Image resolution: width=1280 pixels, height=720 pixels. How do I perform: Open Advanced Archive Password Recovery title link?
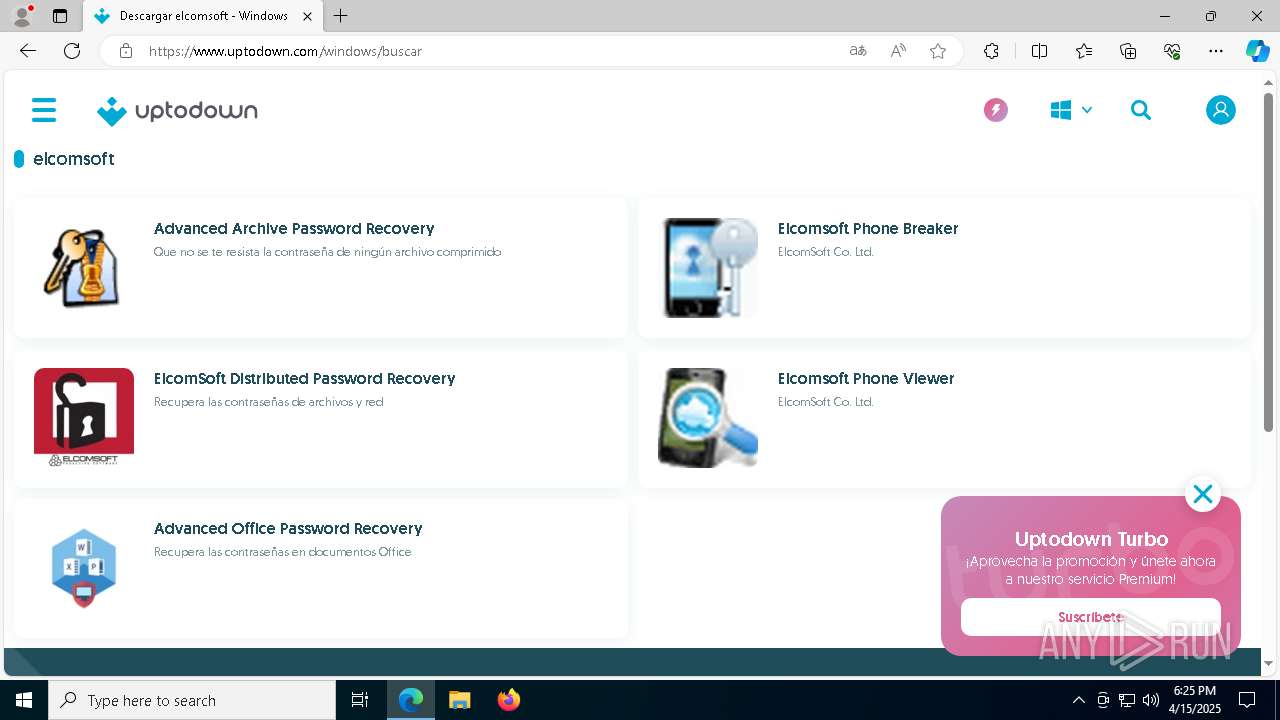(x=294, y=228)
